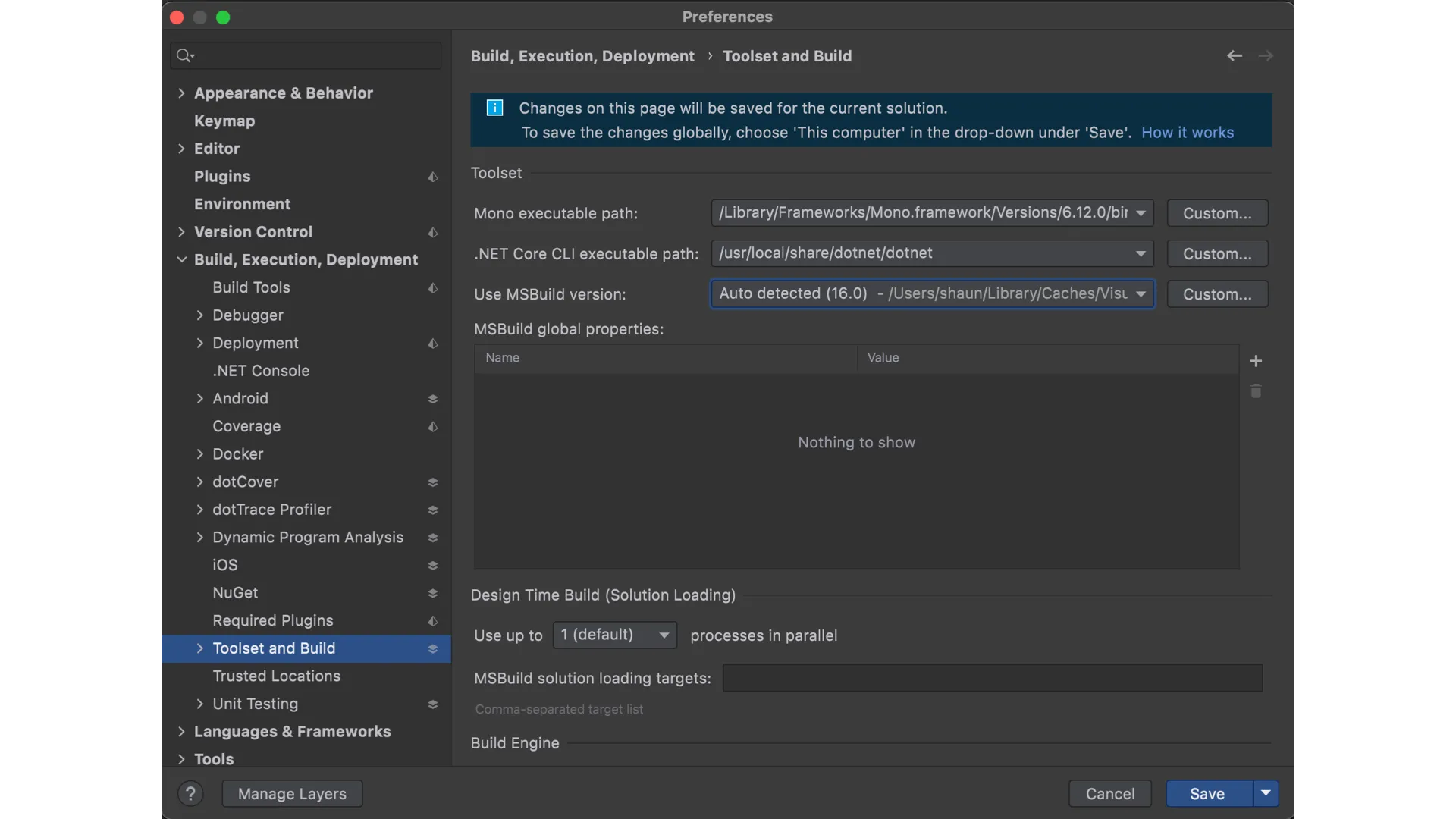This screenshot has width=1456, height=819.
Task: Expand the Docker node
Action: (199, 454)
